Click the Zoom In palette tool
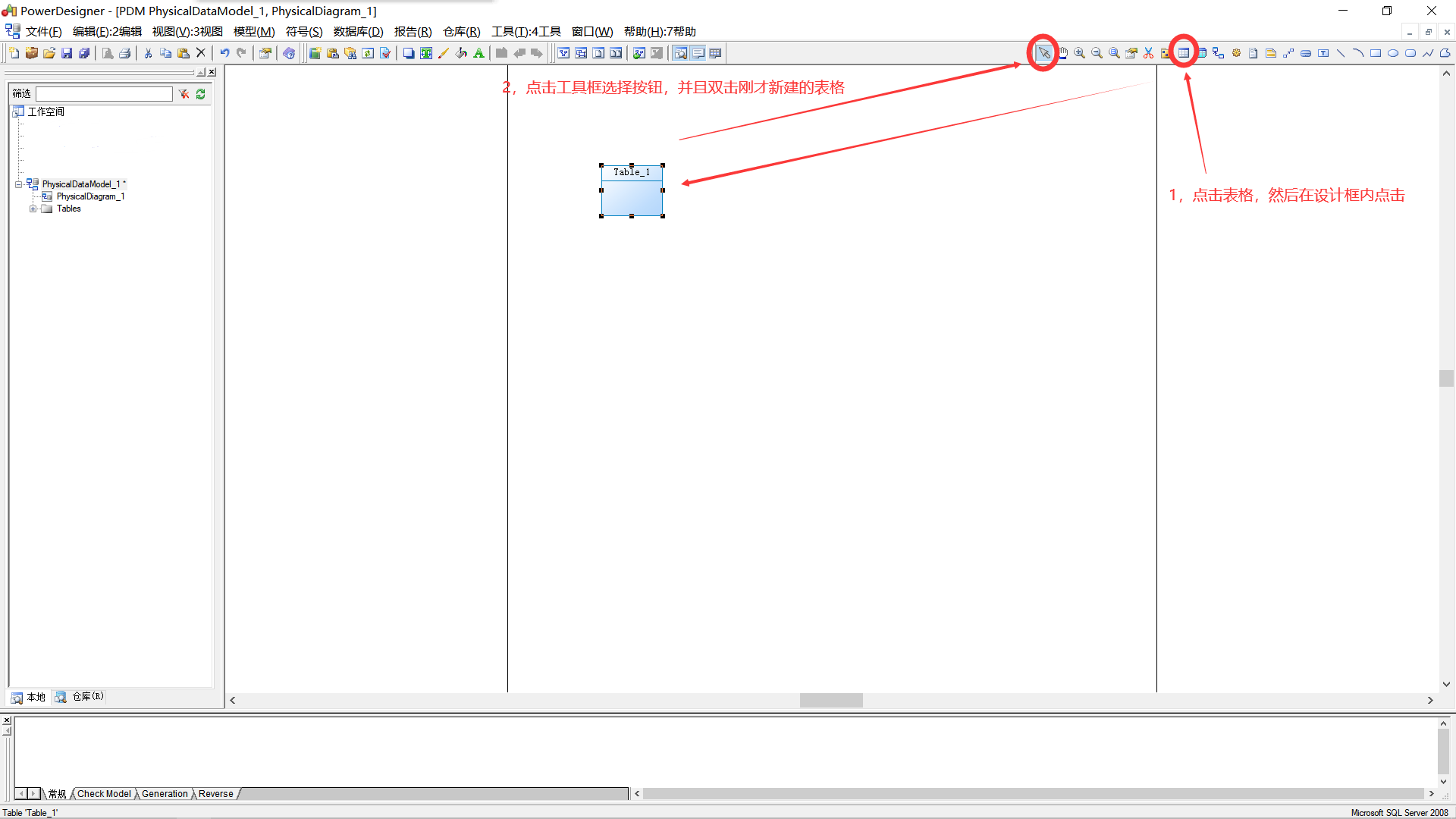This screenshot has width=1456, height=819. [x=1079, y=53]
